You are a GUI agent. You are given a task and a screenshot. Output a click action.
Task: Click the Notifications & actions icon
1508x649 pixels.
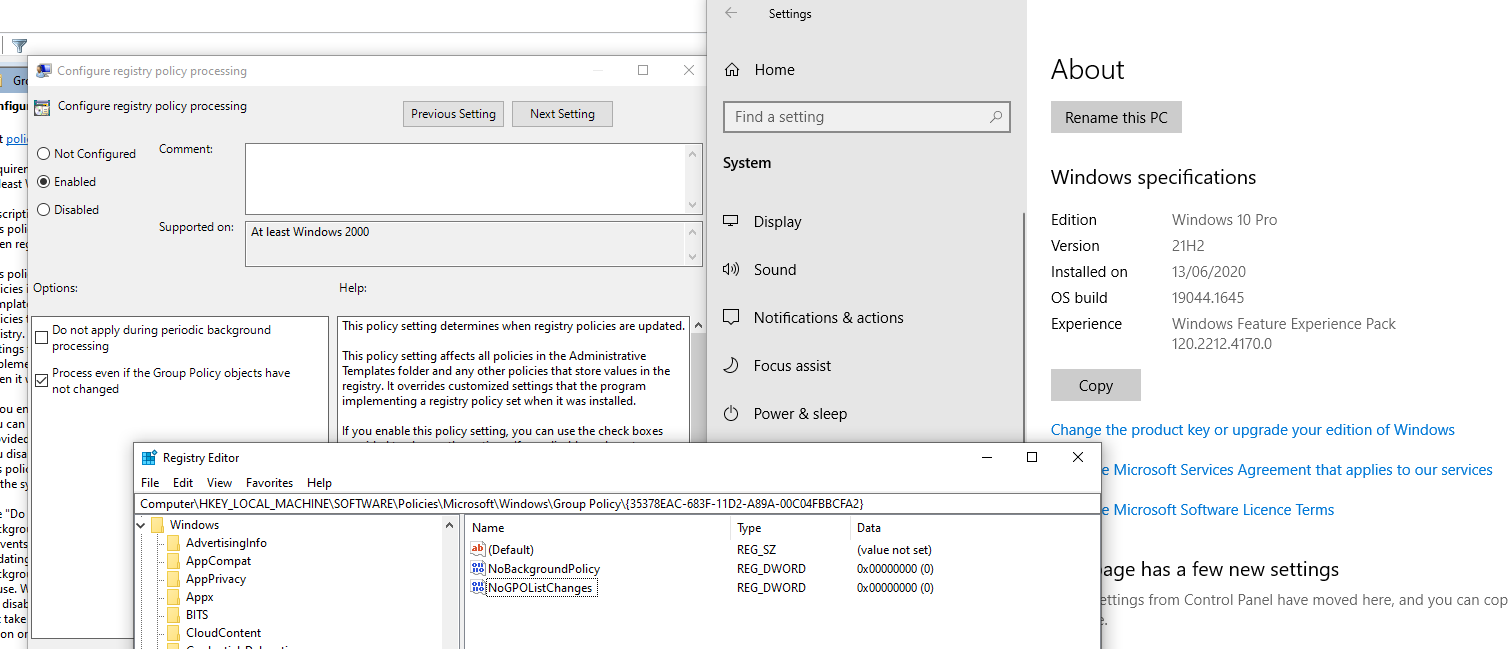(731, 317)
